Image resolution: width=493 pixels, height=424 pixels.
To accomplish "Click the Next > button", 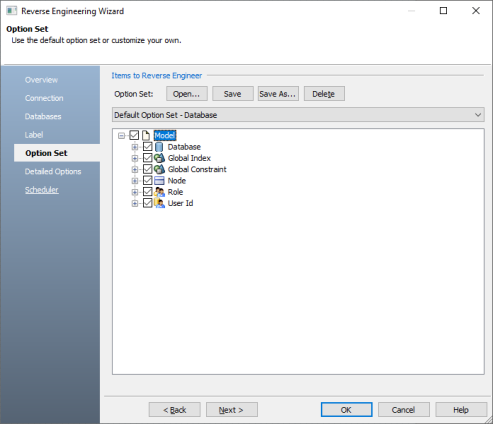I will [x=232, y=410].
